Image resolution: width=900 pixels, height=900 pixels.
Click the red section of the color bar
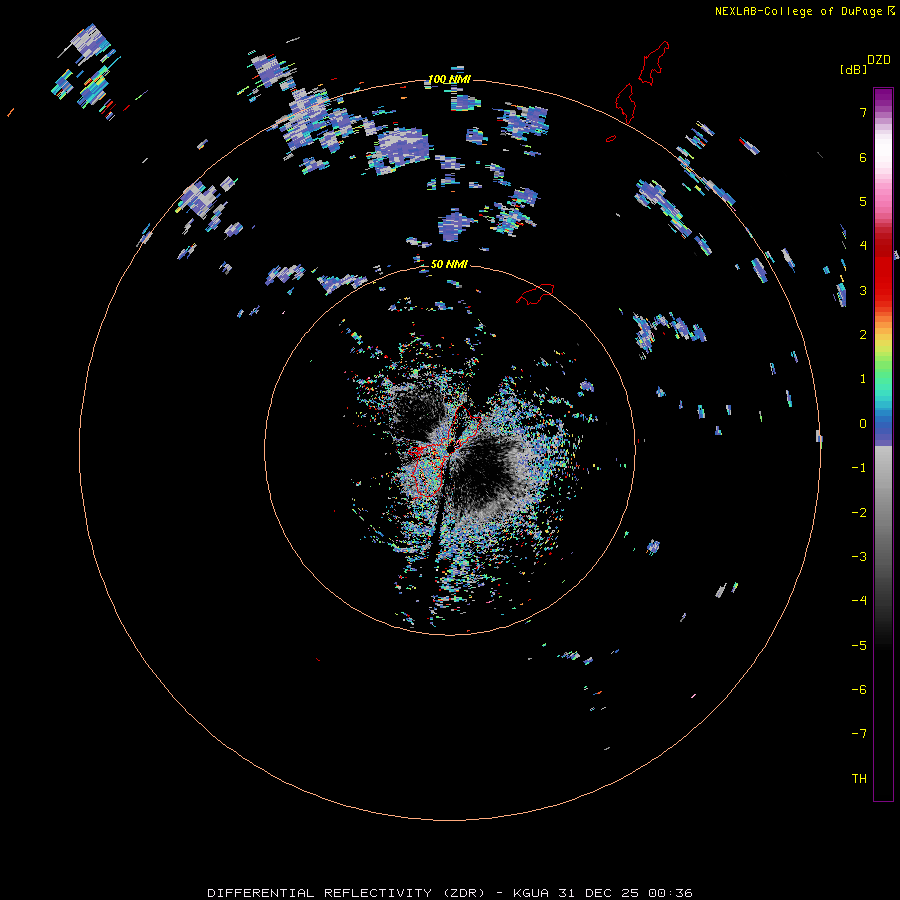click(x=883, y=270)
